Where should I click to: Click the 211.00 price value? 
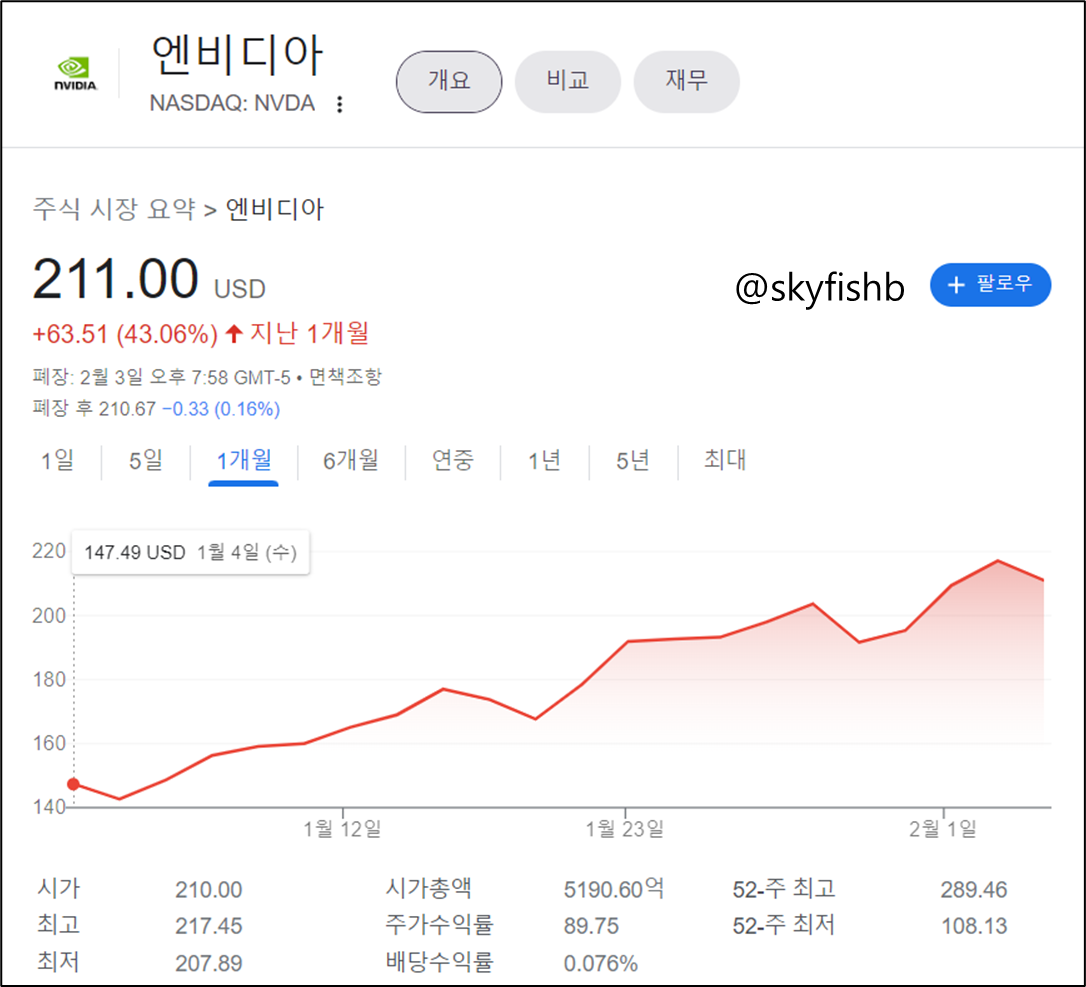click(116, 278)
